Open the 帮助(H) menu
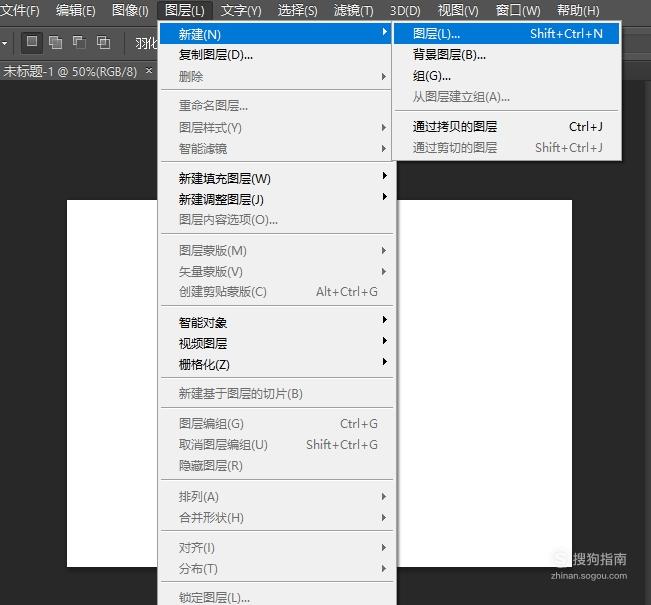Viewport: 651px width, 605px height. [x=578, y=10]
